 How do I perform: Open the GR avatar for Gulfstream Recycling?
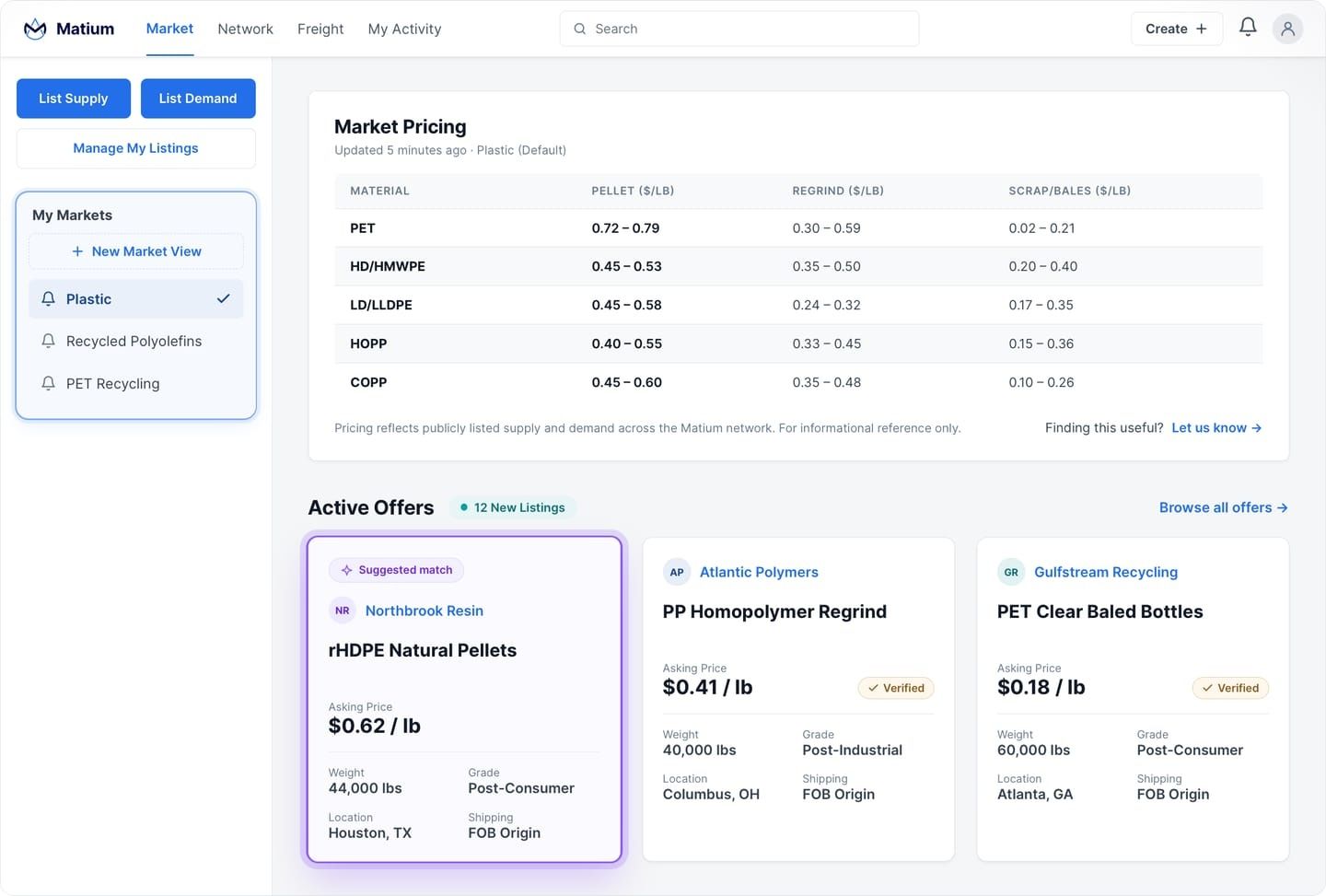coord(1011,572)
